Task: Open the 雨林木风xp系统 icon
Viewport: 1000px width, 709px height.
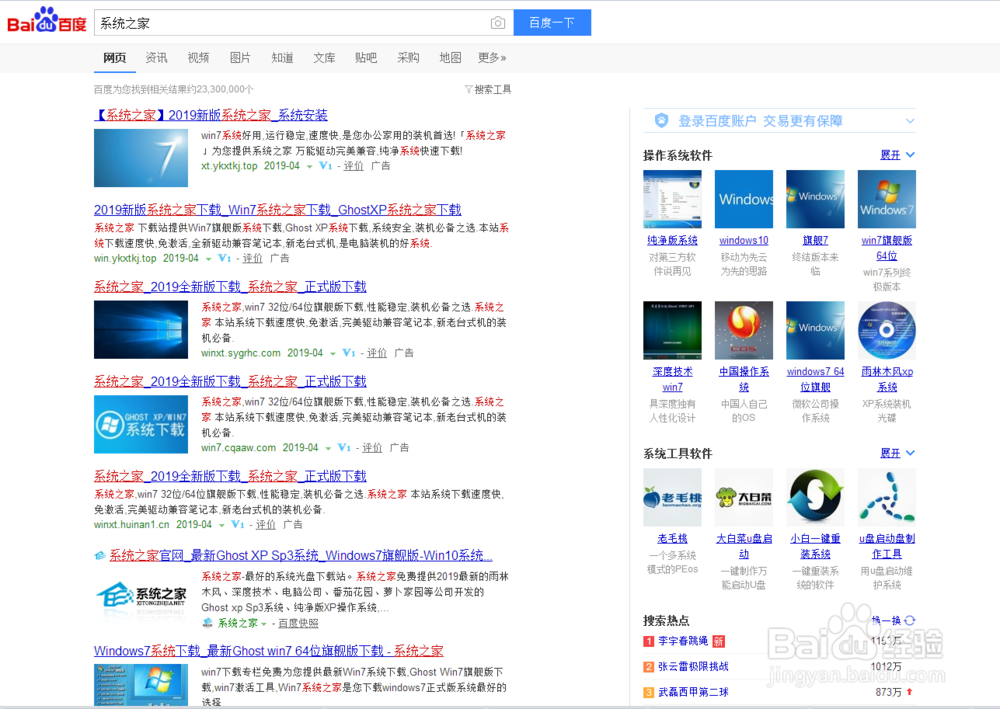Action: [886, 330]
